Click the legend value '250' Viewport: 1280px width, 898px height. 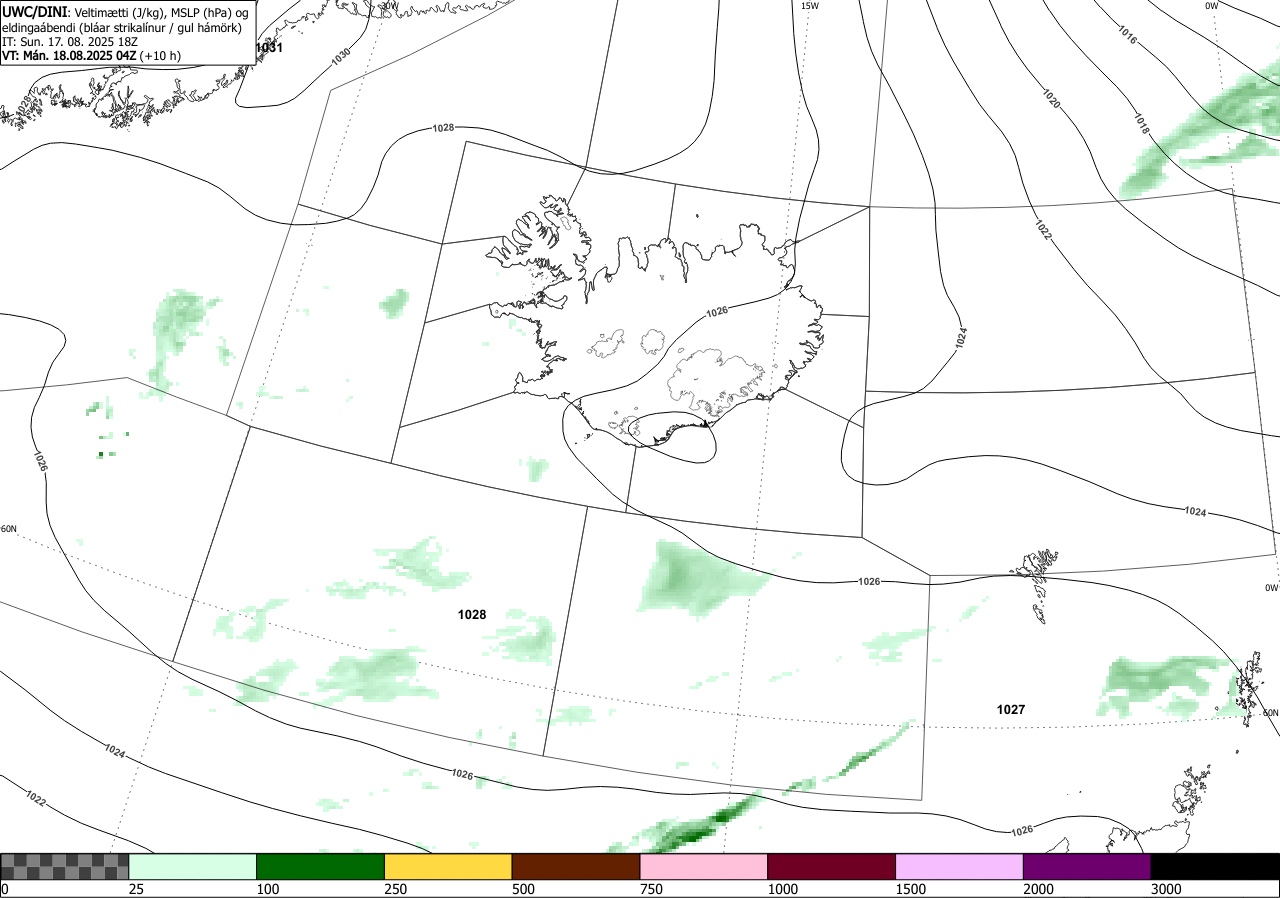point(396,889)
